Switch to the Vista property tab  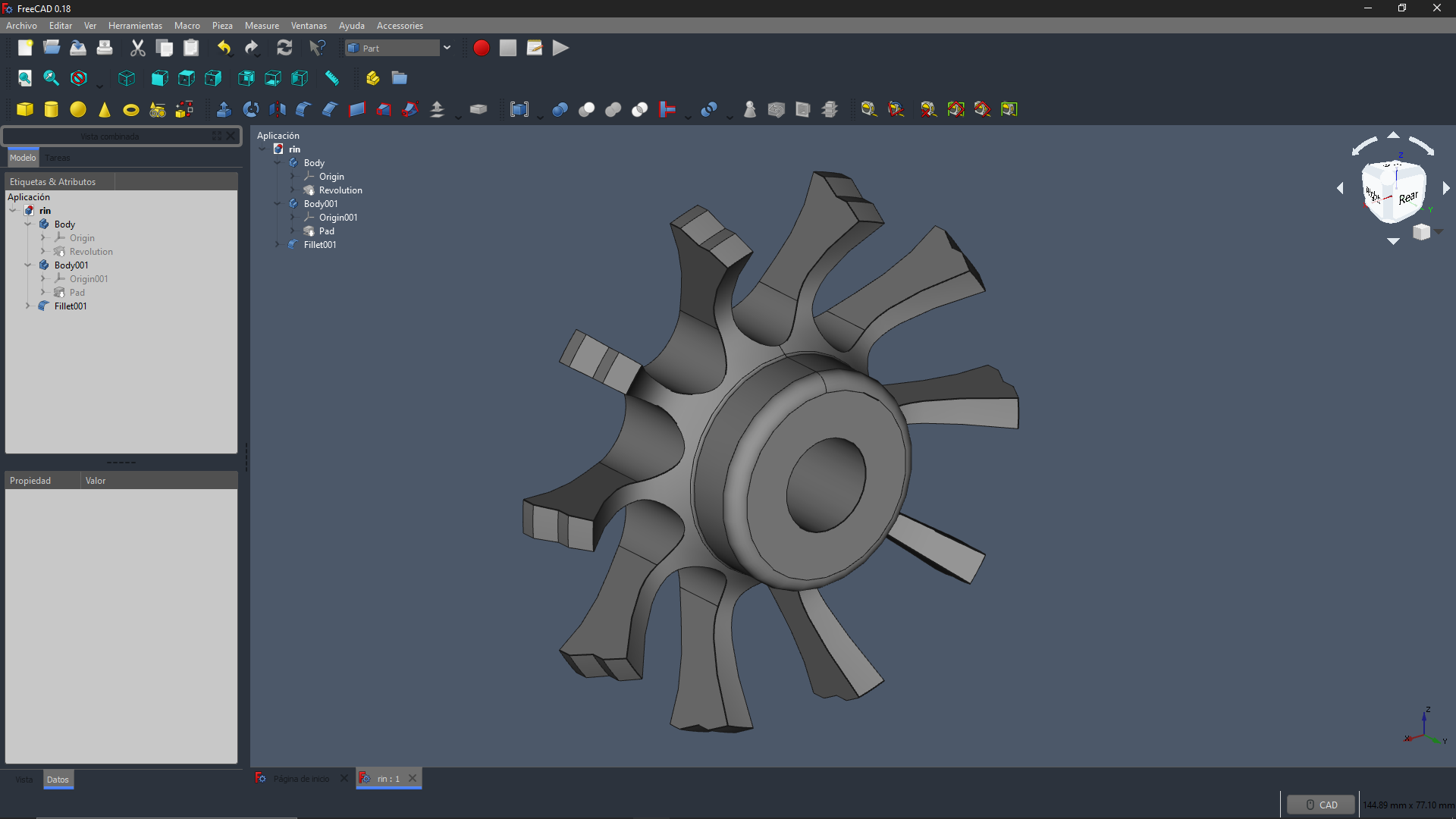24,780
